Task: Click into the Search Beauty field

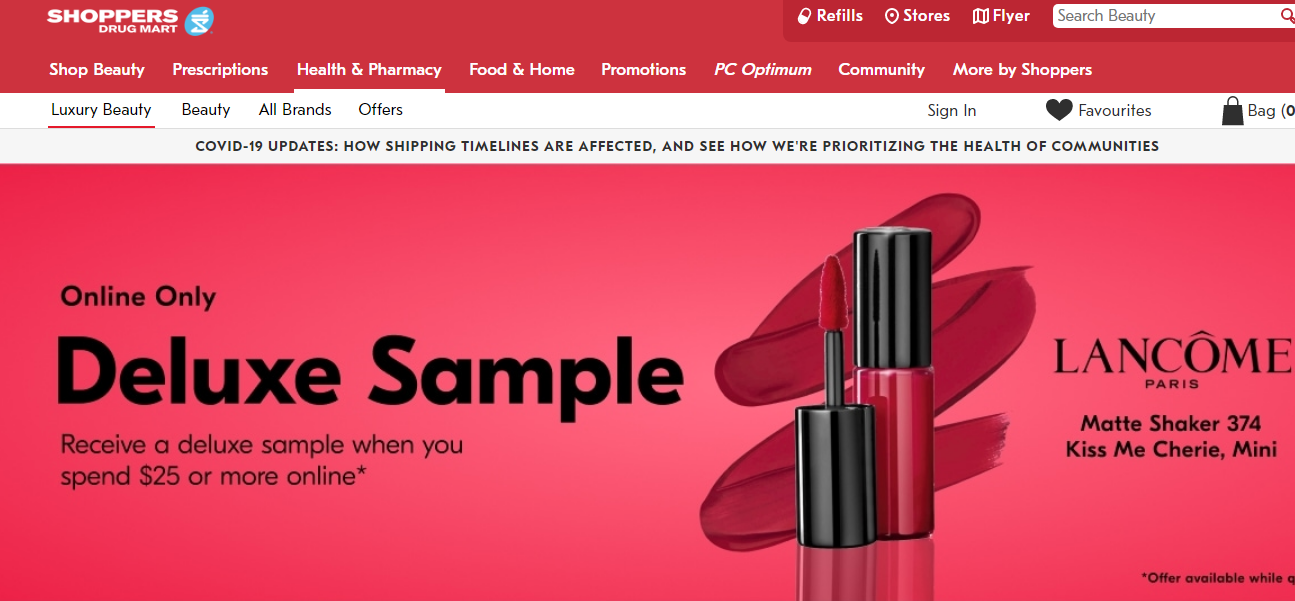Action: point(1166,16)
